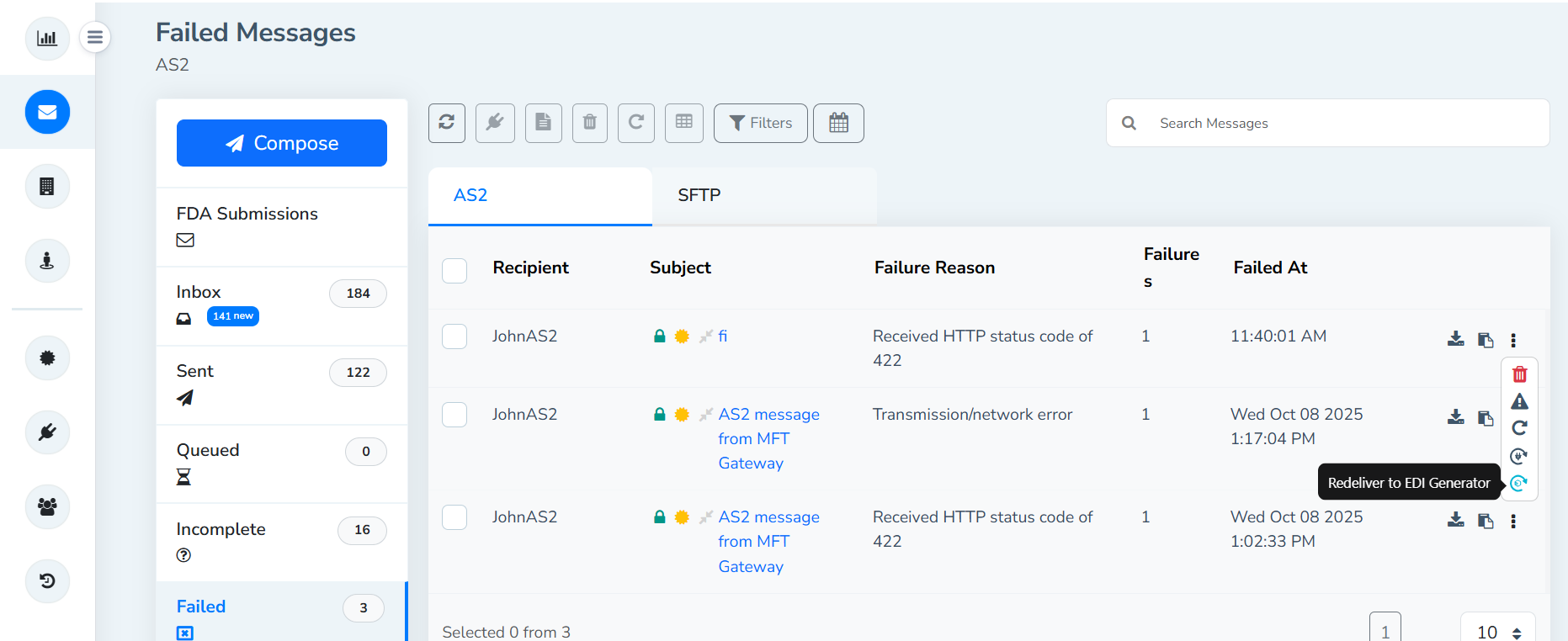Click the warning triangle icon in action popup
Image resolution: width=1568 pixels, height=641 pixels.
coord(1519,401)
